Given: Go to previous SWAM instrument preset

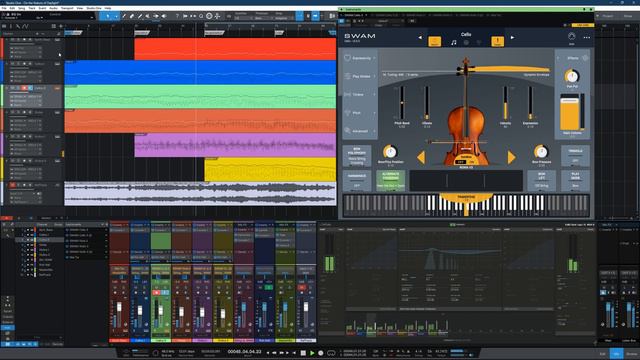Looking at the screenshot, I should point(420,38).
